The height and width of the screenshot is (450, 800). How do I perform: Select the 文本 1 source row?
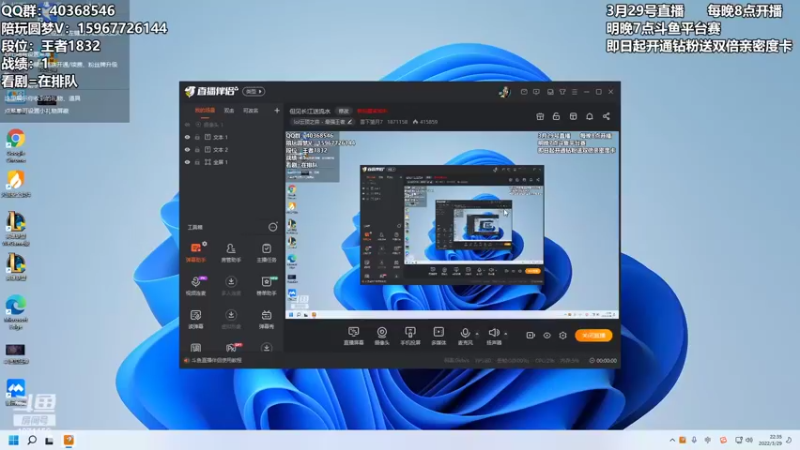[x=232, y=137]
